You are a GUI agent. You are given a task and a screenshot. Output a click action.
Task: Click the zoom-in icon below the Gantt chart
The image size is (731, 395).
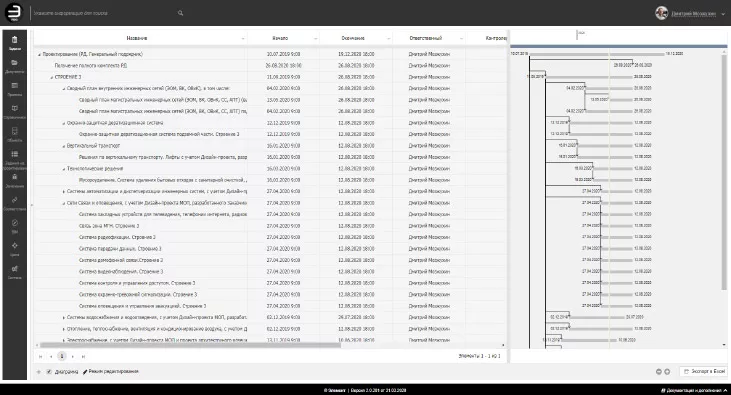[667, 372]
